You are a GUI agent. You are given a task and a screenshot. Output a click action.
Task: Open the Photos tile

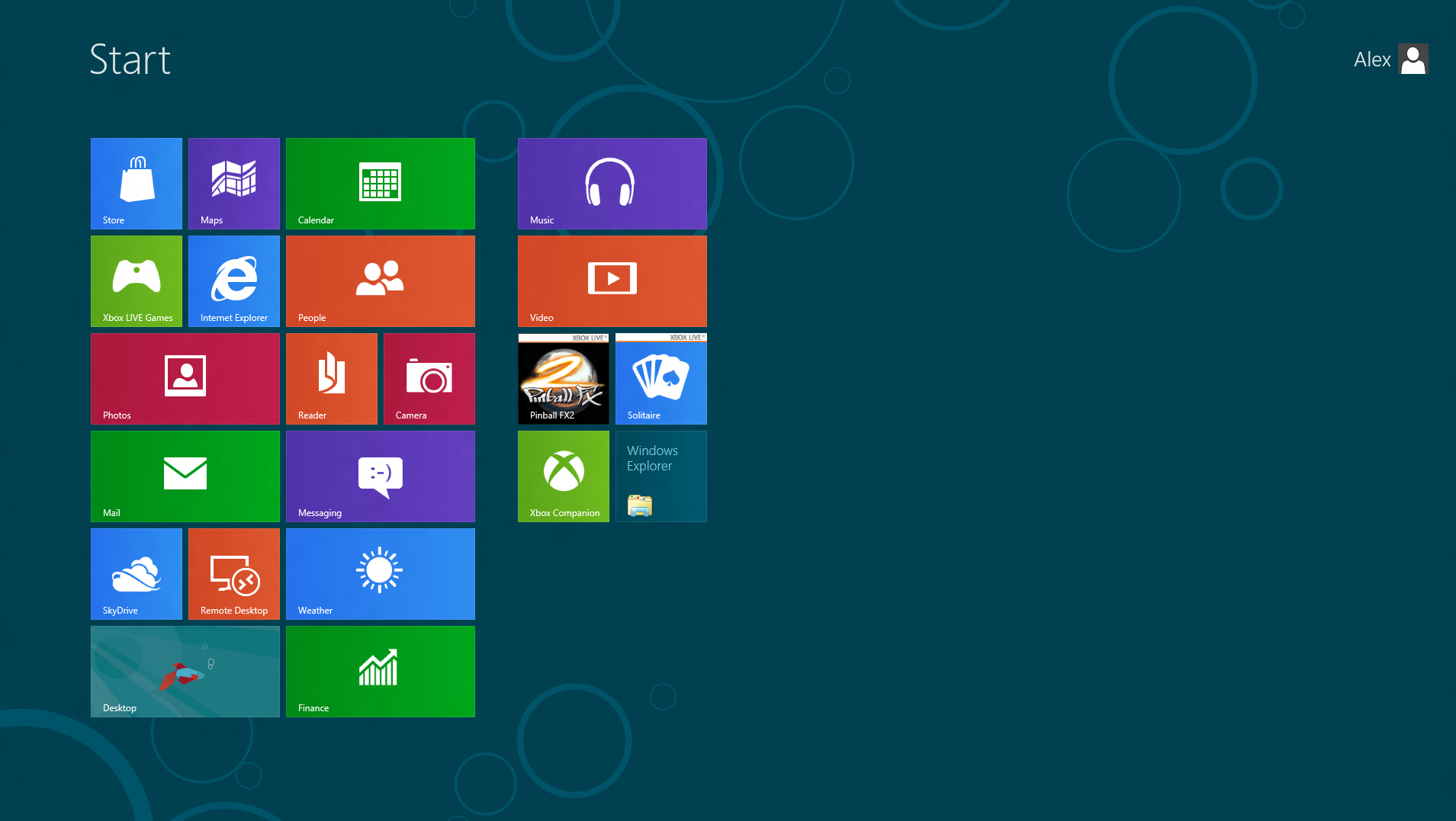185,379
